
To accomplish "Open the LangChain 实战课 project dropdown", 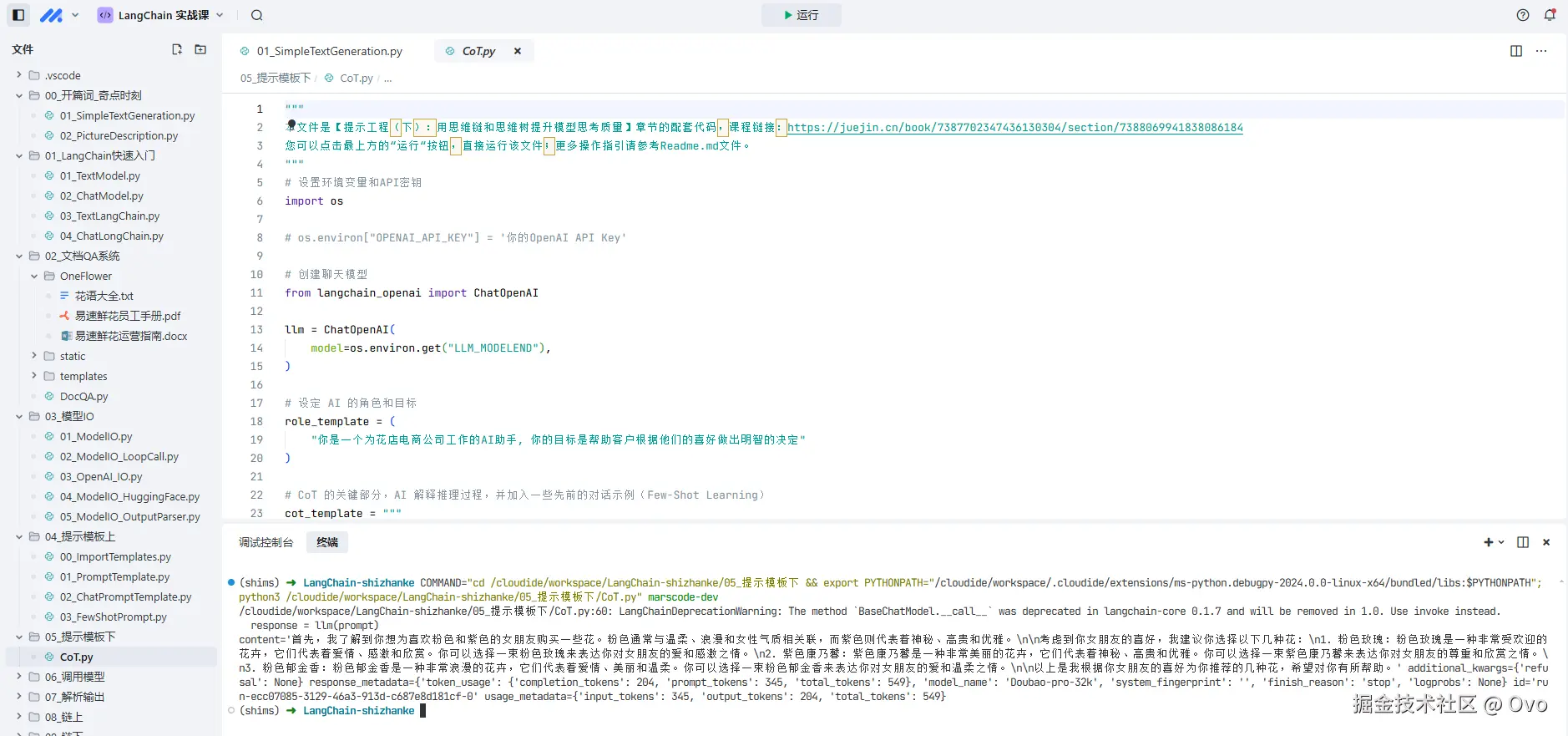I will click(x=160, y=15).
